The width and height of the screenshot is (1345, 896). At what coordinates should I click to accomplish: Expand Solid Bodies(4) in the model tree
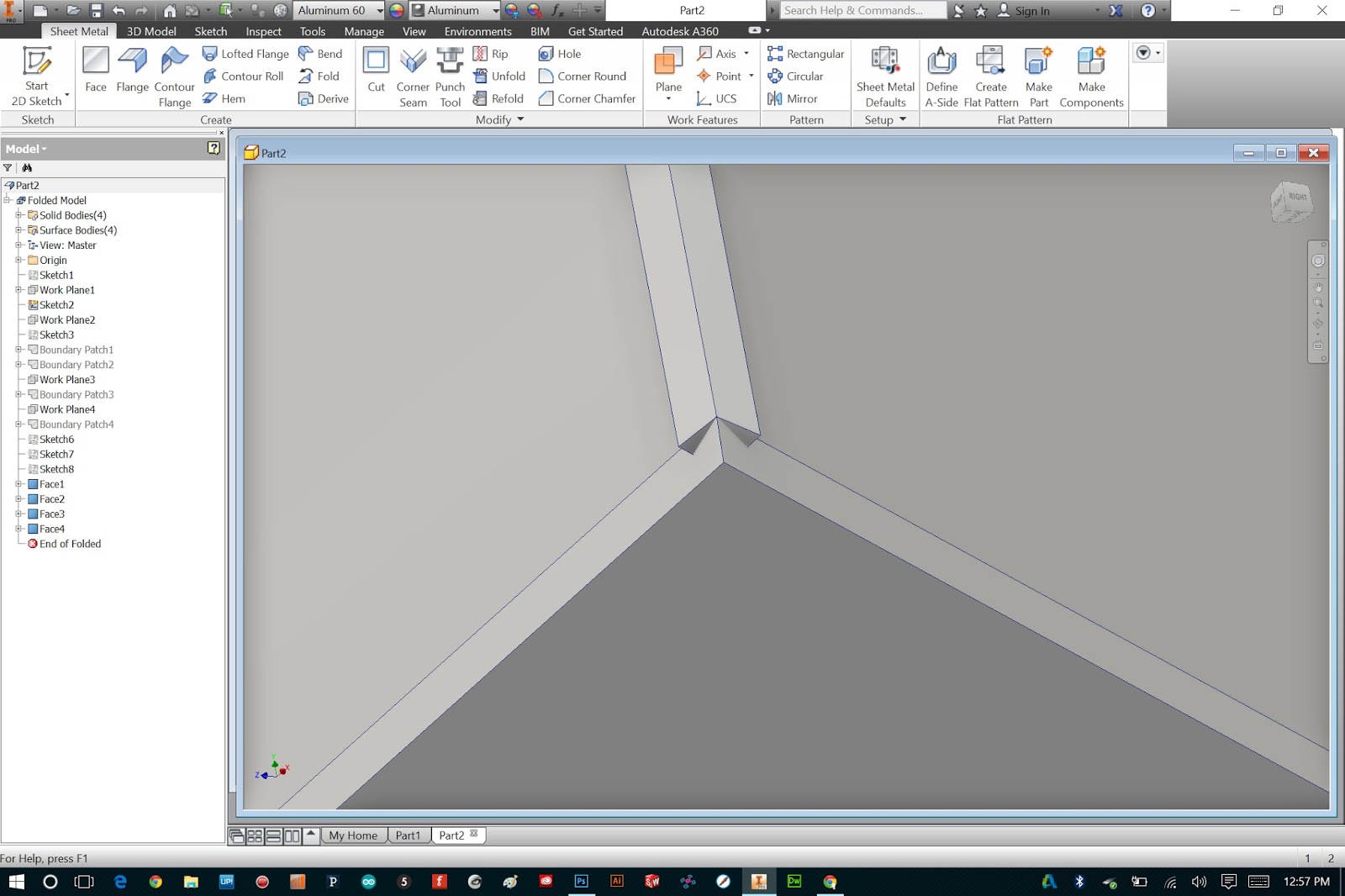19,215
